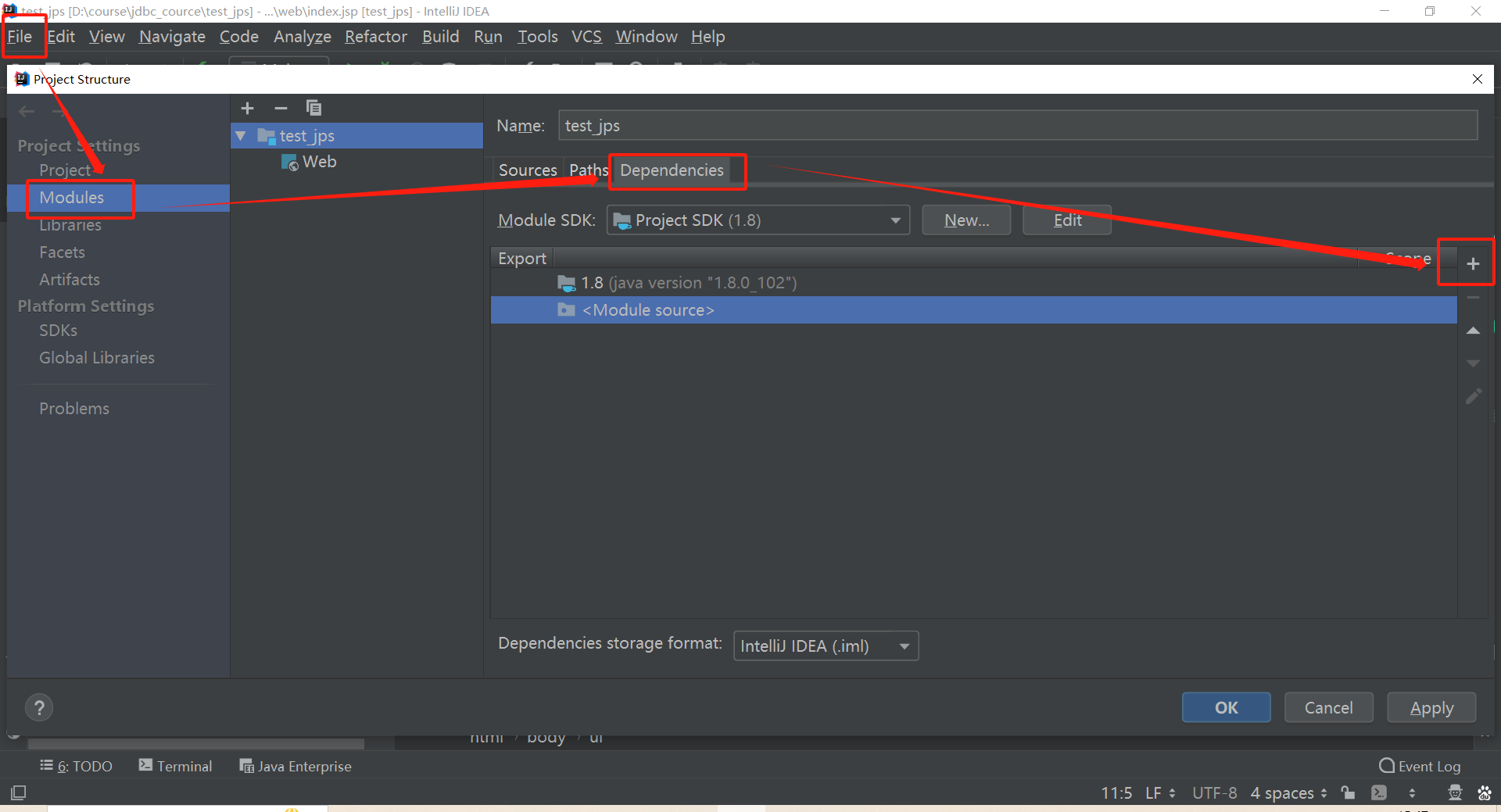This screenshot has height=812, width=1501.
Task: Remove selected module with minus icon
Action: point(281,108)
